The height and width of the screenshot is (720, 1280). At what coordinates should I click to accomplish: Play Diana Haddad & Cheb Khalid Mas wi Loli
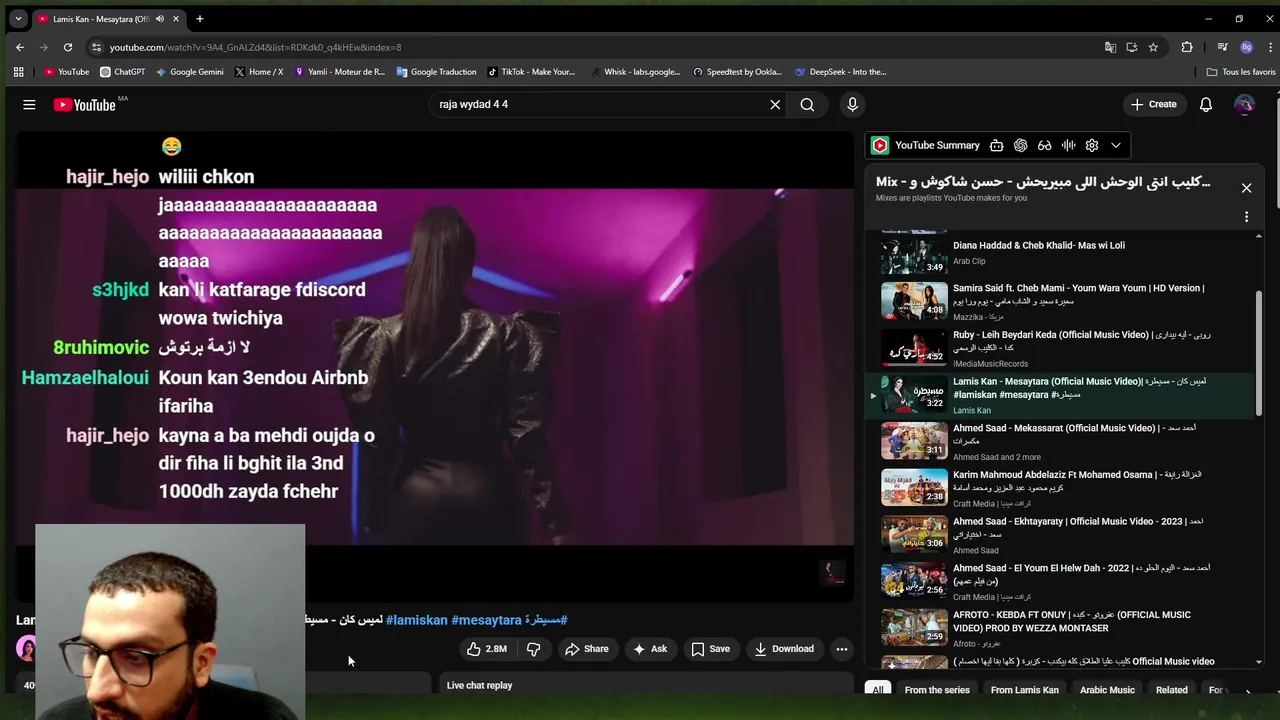pyautogui.click(x=1060, y=252)
